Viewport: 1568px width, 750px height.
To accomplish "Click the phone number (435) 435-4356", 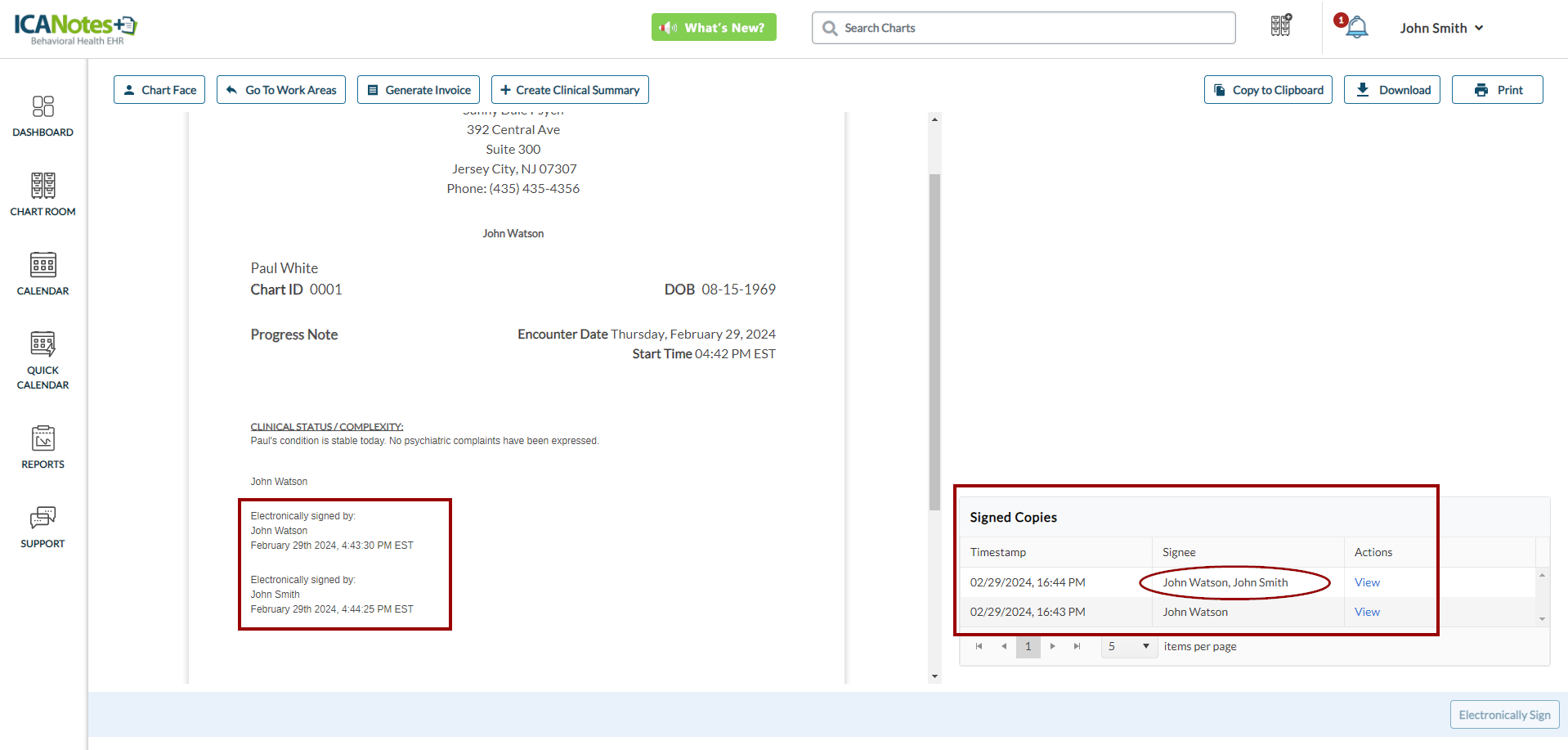I will click(x=534, y=189).
